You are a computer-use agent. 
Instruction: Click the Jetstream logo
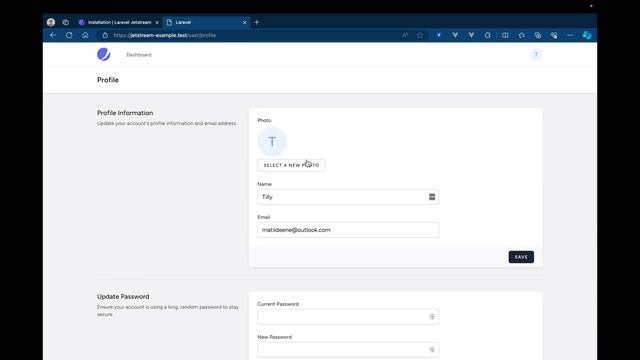pos(104,54)
